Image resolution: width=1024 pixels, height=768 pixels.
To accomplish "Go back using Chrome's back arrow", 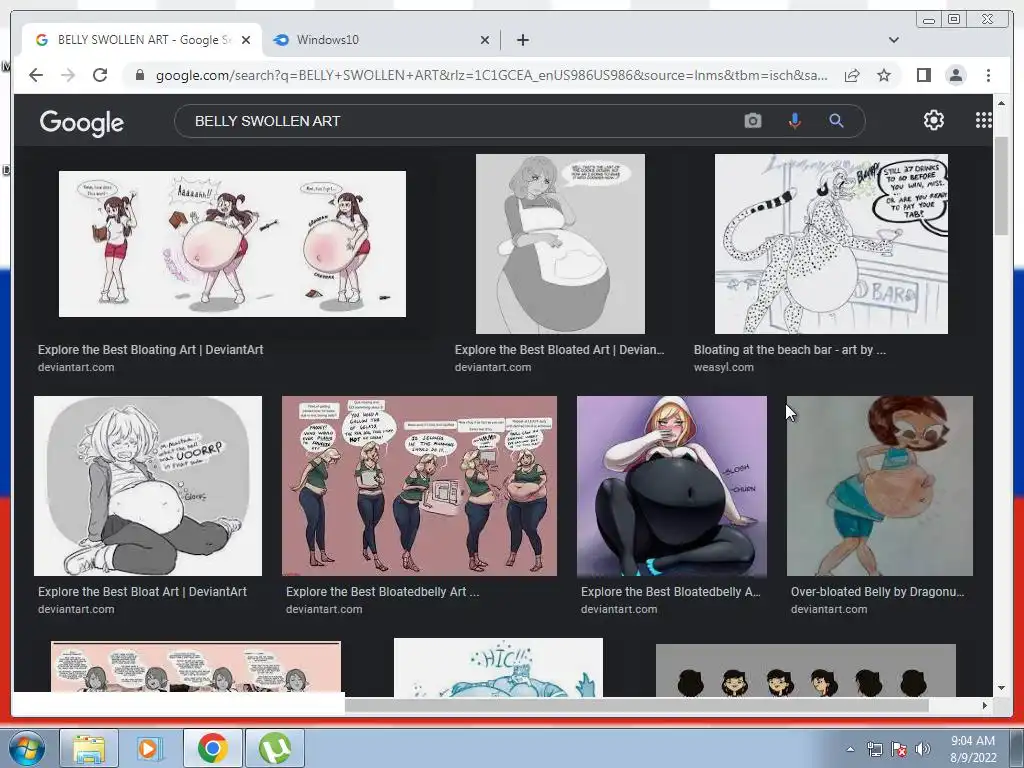I will coord(36,75).
